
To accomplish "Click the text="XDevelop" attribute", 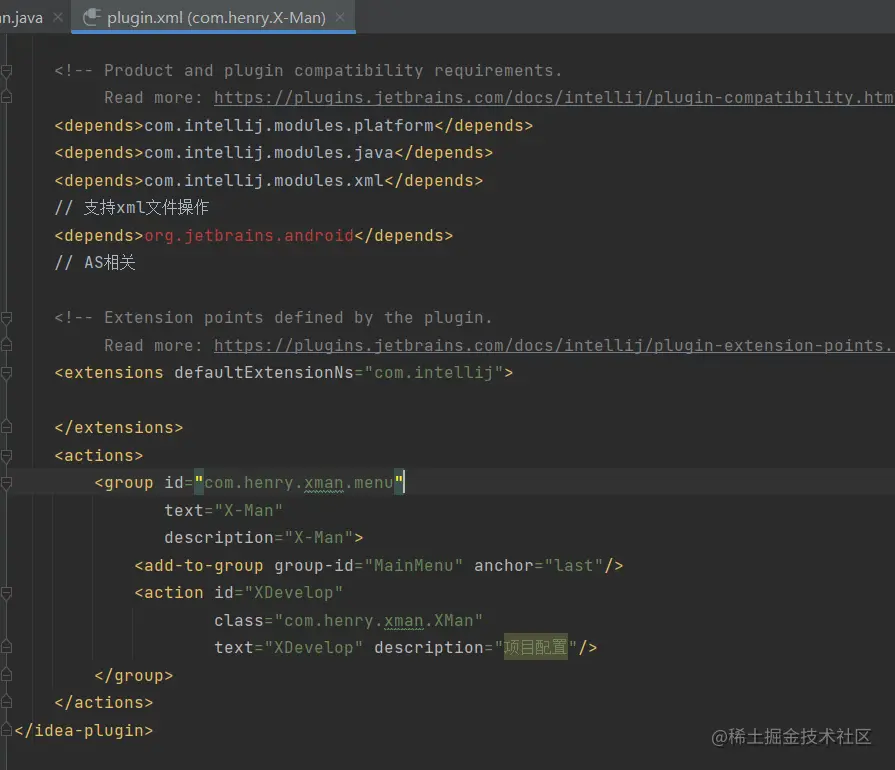I will point(288,647).
